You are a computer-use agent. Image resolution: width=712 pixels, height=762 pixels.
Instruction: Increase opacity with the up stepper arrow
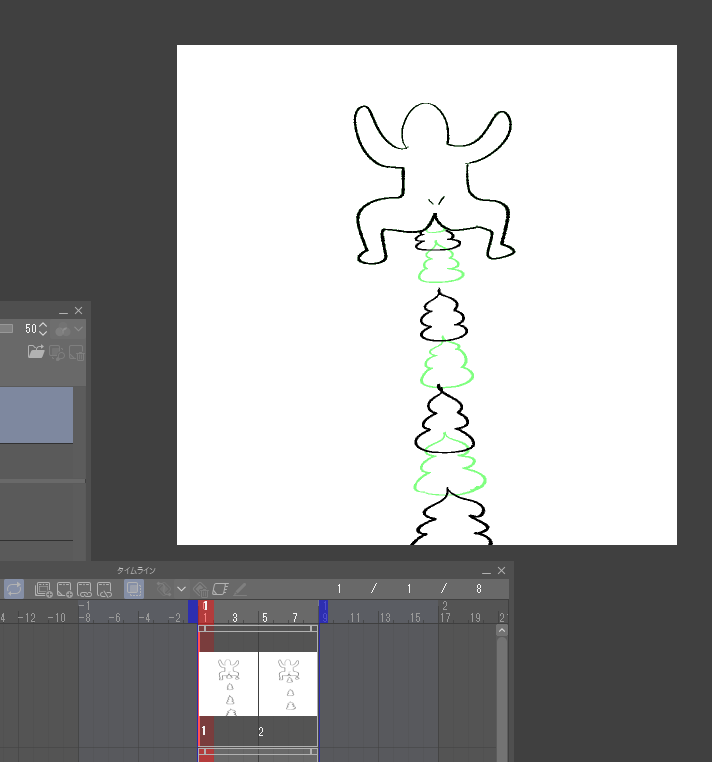(x=43, y=325)
